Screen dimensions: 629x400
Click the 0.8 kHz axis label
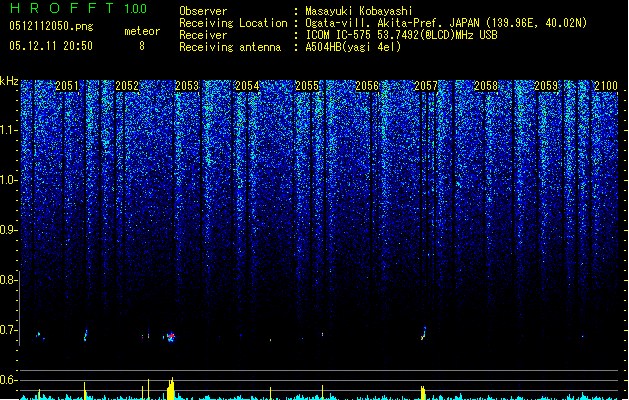pos(8,280)
